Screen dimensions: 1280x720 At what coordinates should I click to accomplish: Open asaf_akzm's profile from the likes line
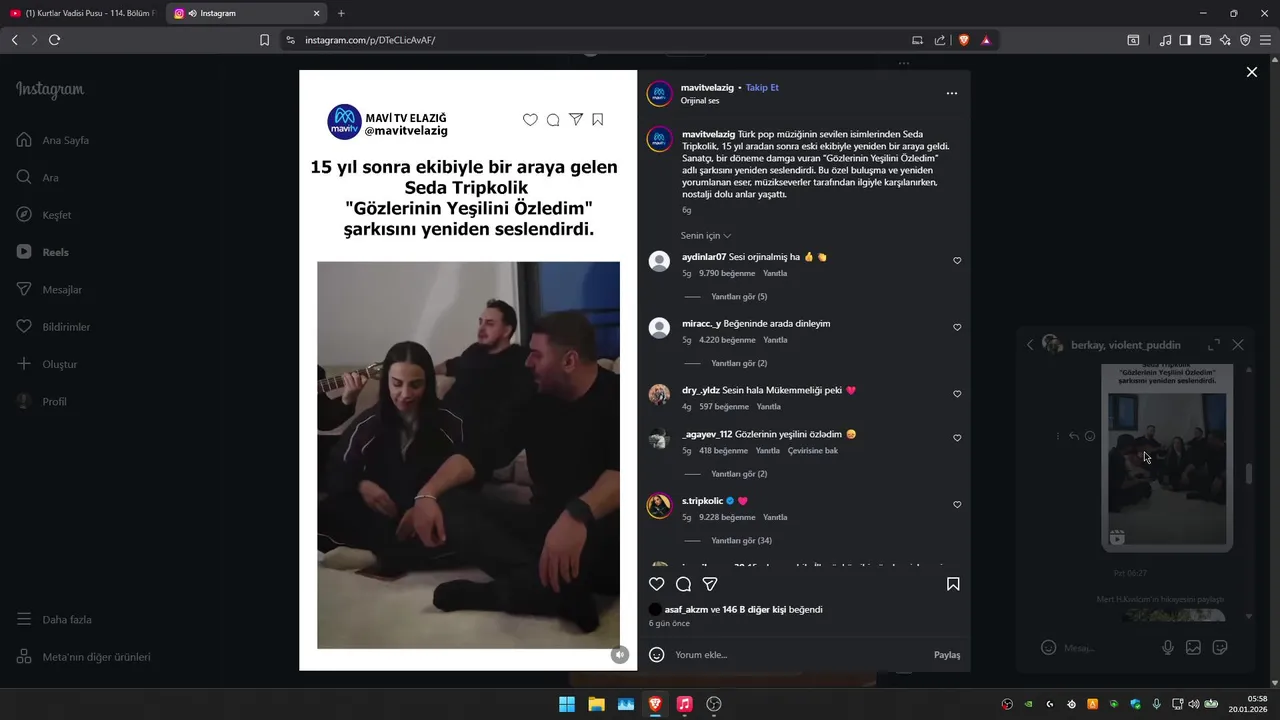click(686, 609)
